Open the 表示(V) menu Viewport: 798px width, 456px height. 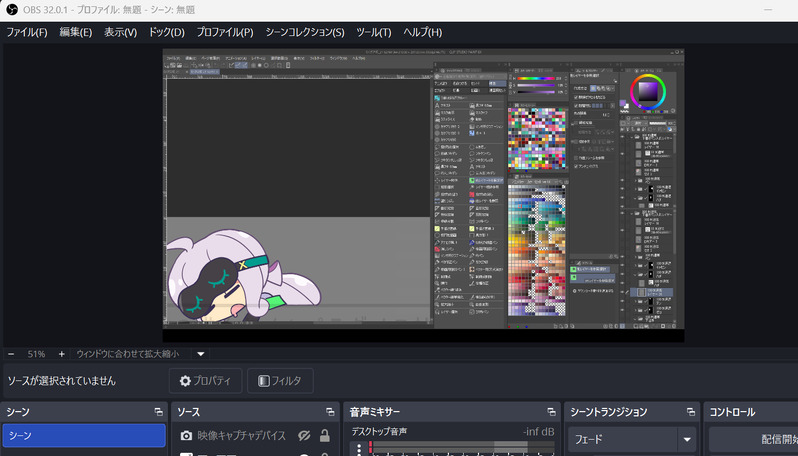[x=121, y=32]
